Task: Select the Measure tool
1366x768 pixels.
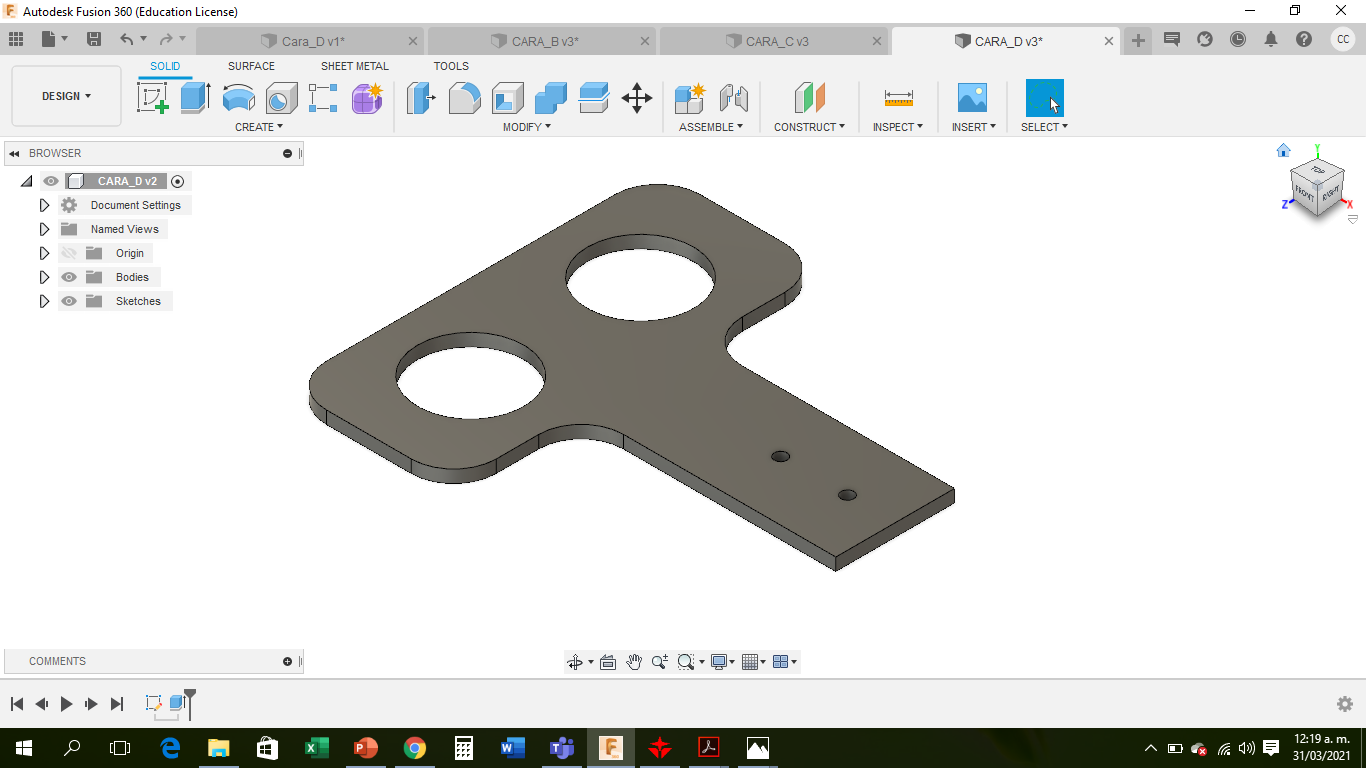Action: point(898,98)
